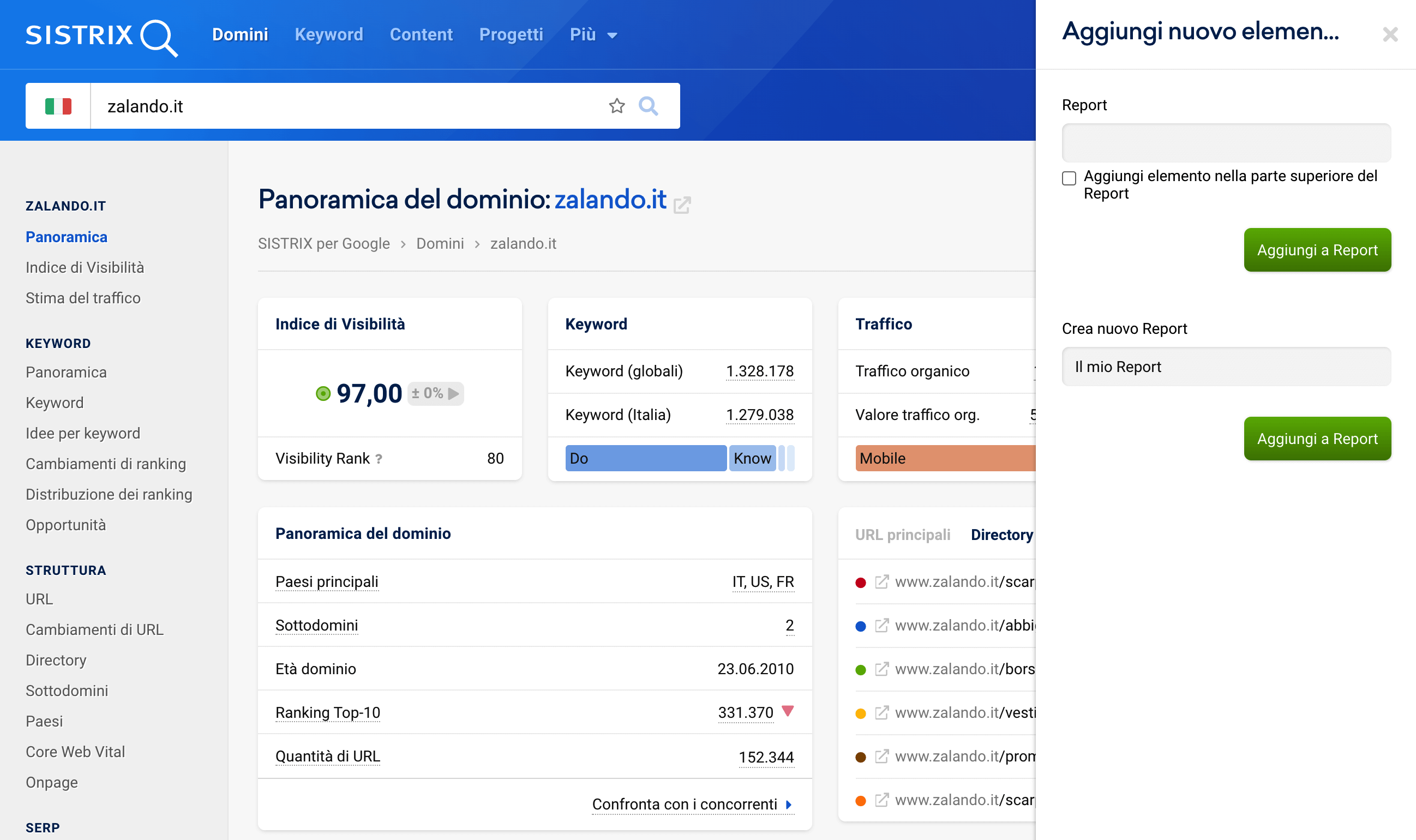Click the red arrow next to 331.370
This screenshot has width=1416, height=840.
click(x=788, y=711)
